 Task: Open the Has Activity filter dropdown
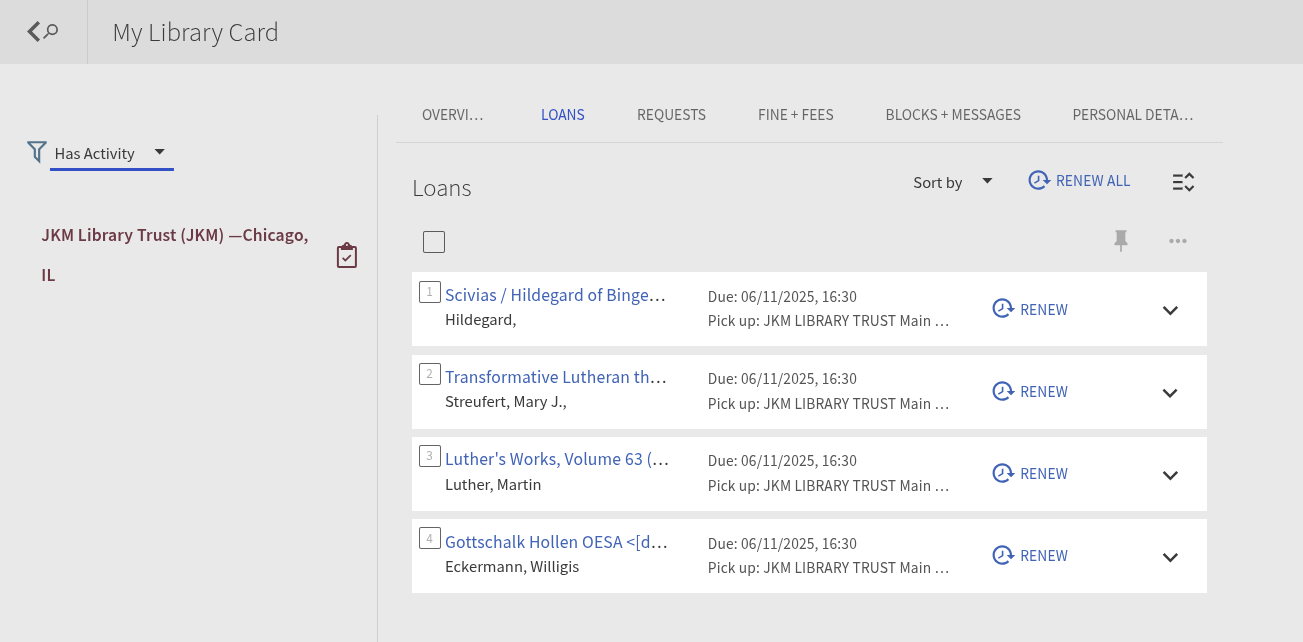click(159, 152)
